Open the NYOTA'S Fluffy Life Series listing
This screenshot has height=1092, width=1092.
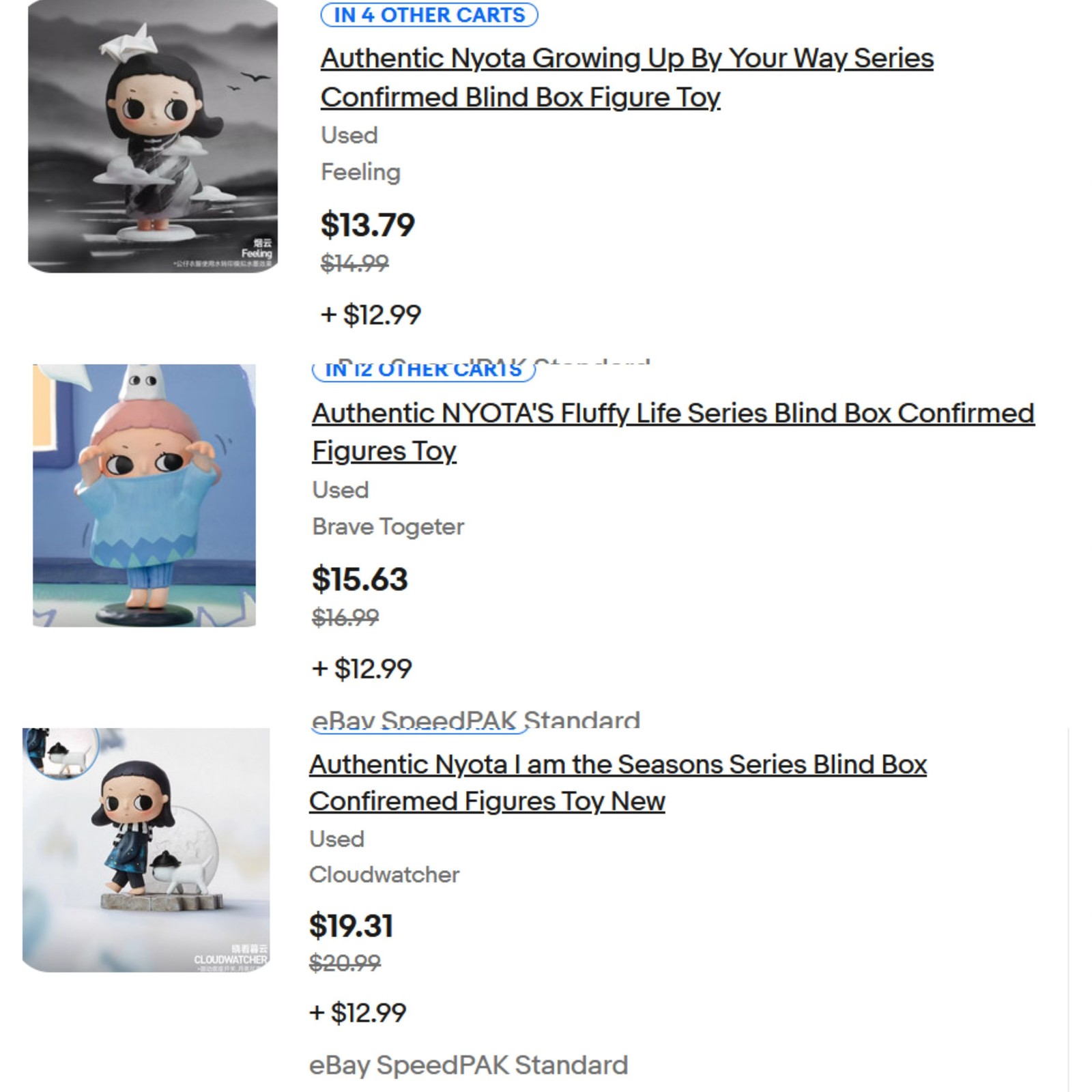click(x=672, y=414)
